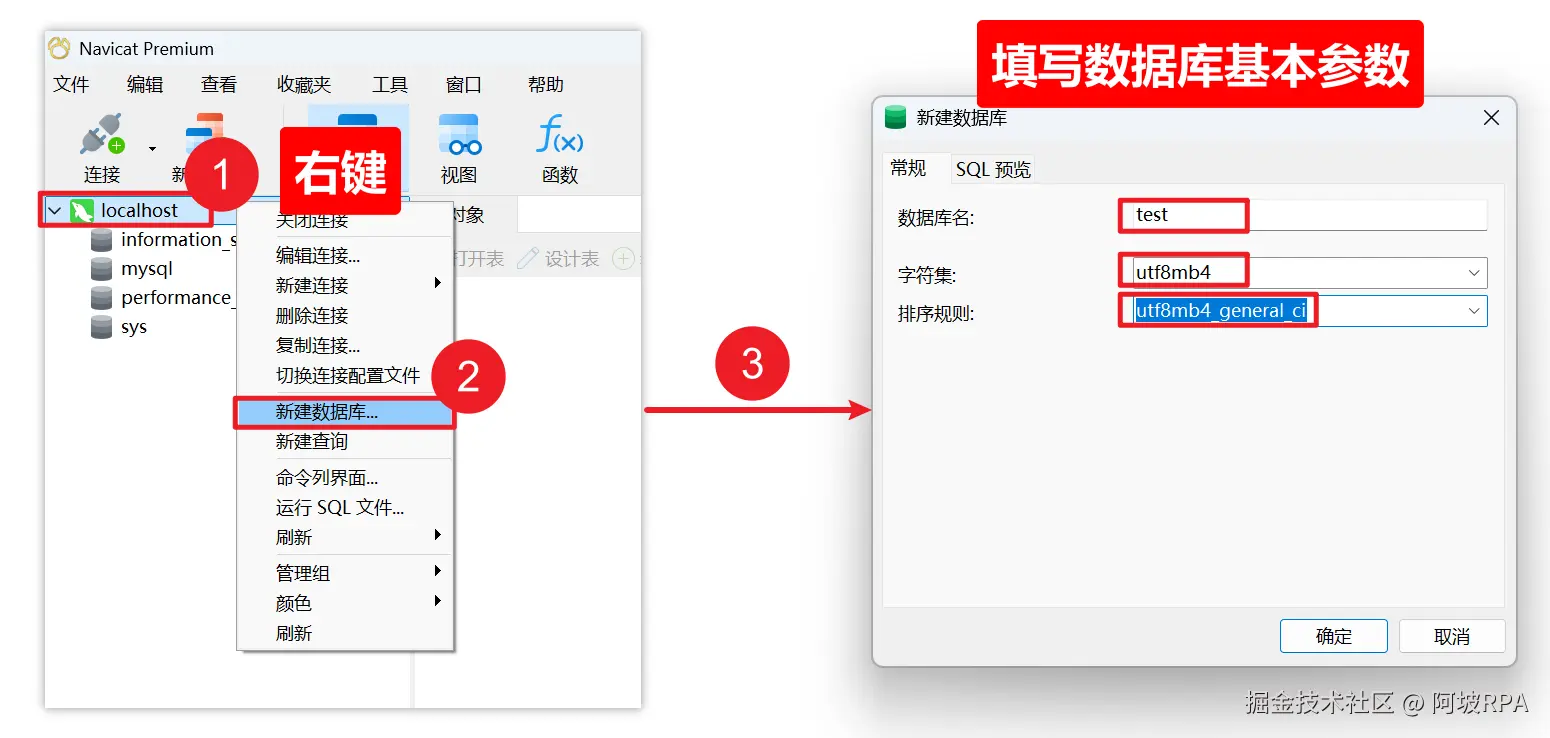This screenshot has width=1550, height=738.
Task: Open the View (视图) toolbar icon
Action: click(x=460, y=134)
